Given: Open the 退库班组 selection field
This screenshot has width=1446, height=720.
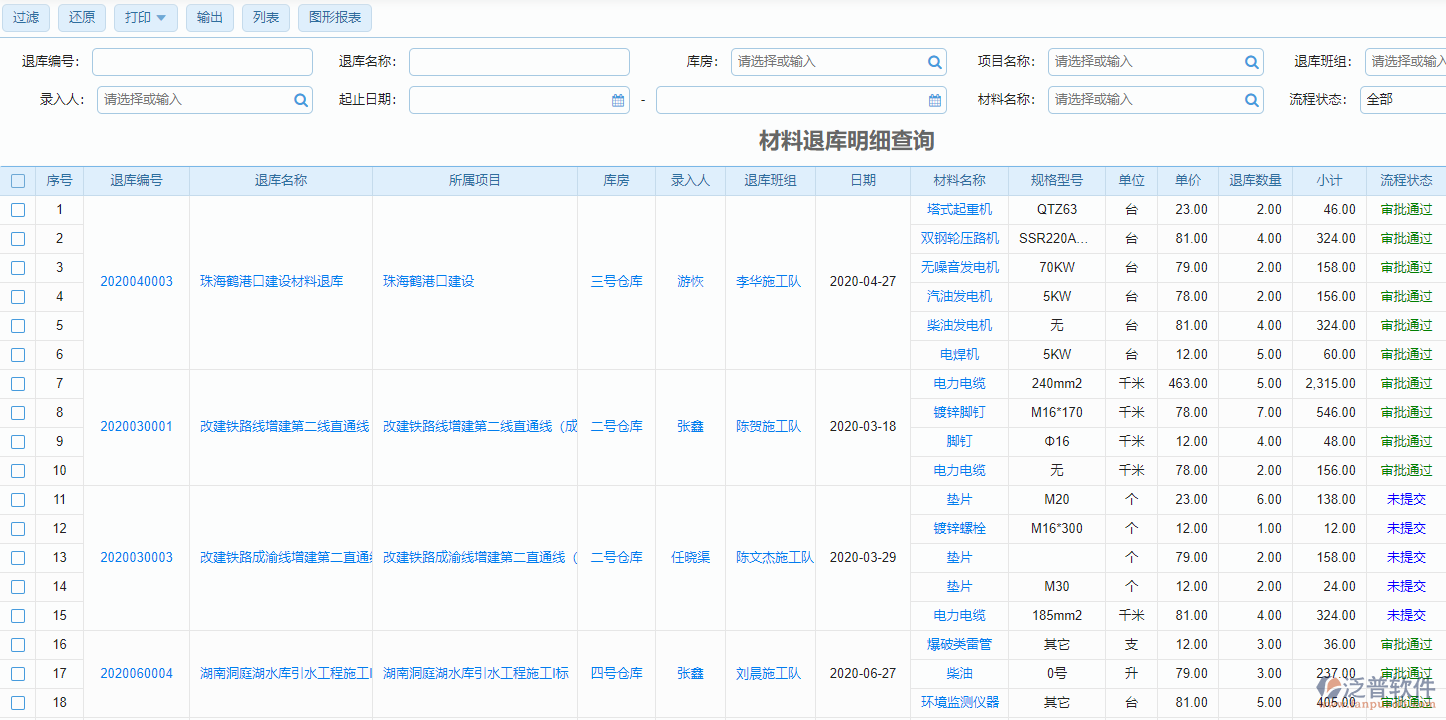Looking at the screenshot, I should point(1405,61).
